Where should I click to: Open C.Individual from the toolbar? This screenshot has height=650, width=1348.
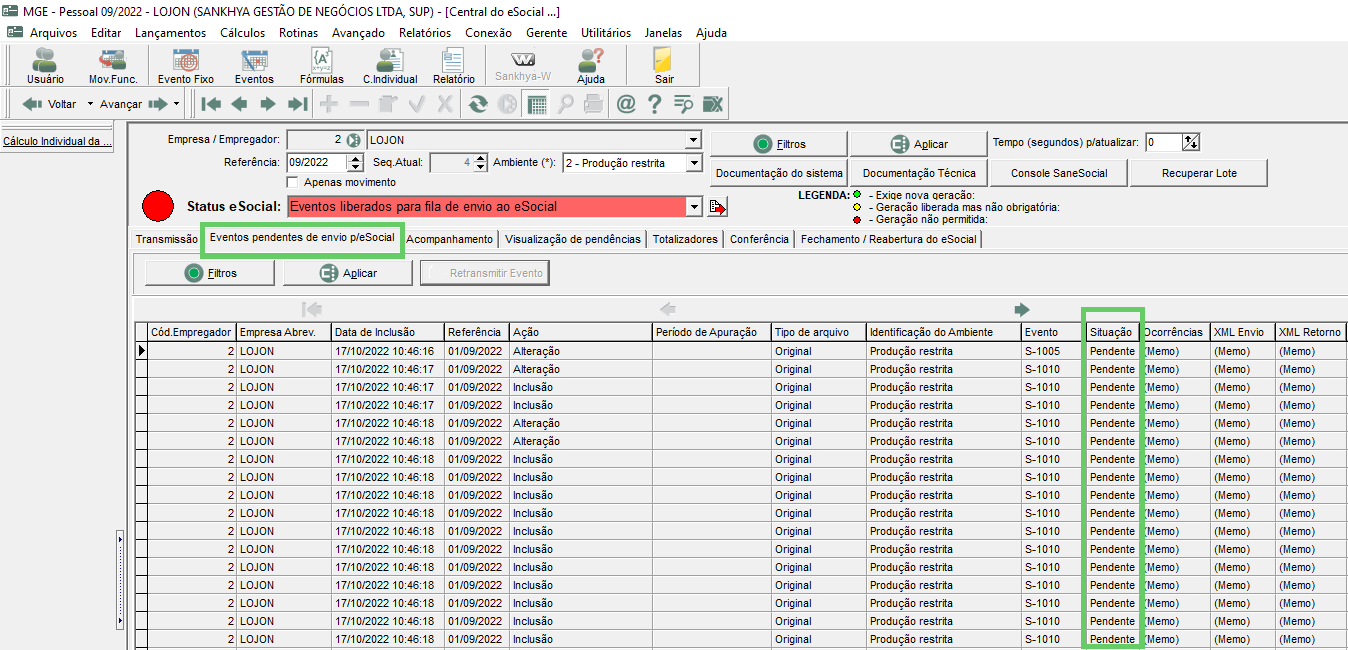(390, 66)
